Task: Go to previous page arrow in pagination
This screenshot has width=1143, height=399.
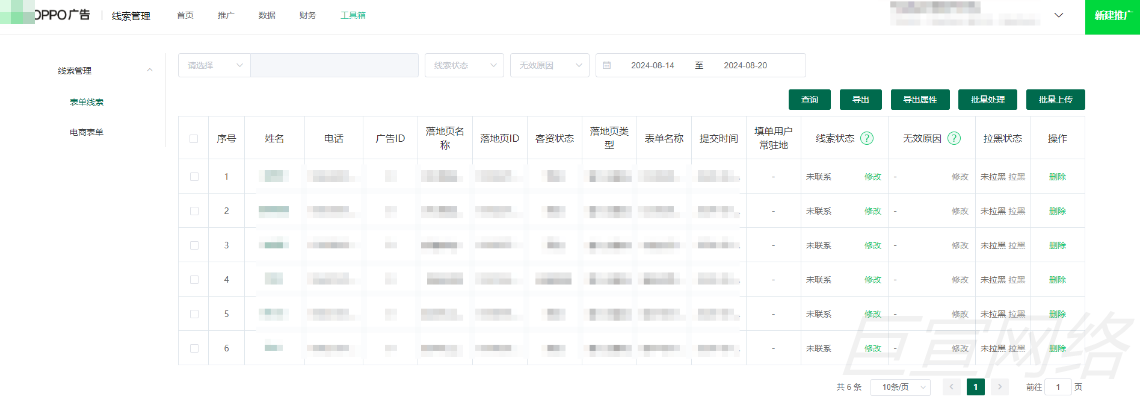Action: tap(951, 387)
